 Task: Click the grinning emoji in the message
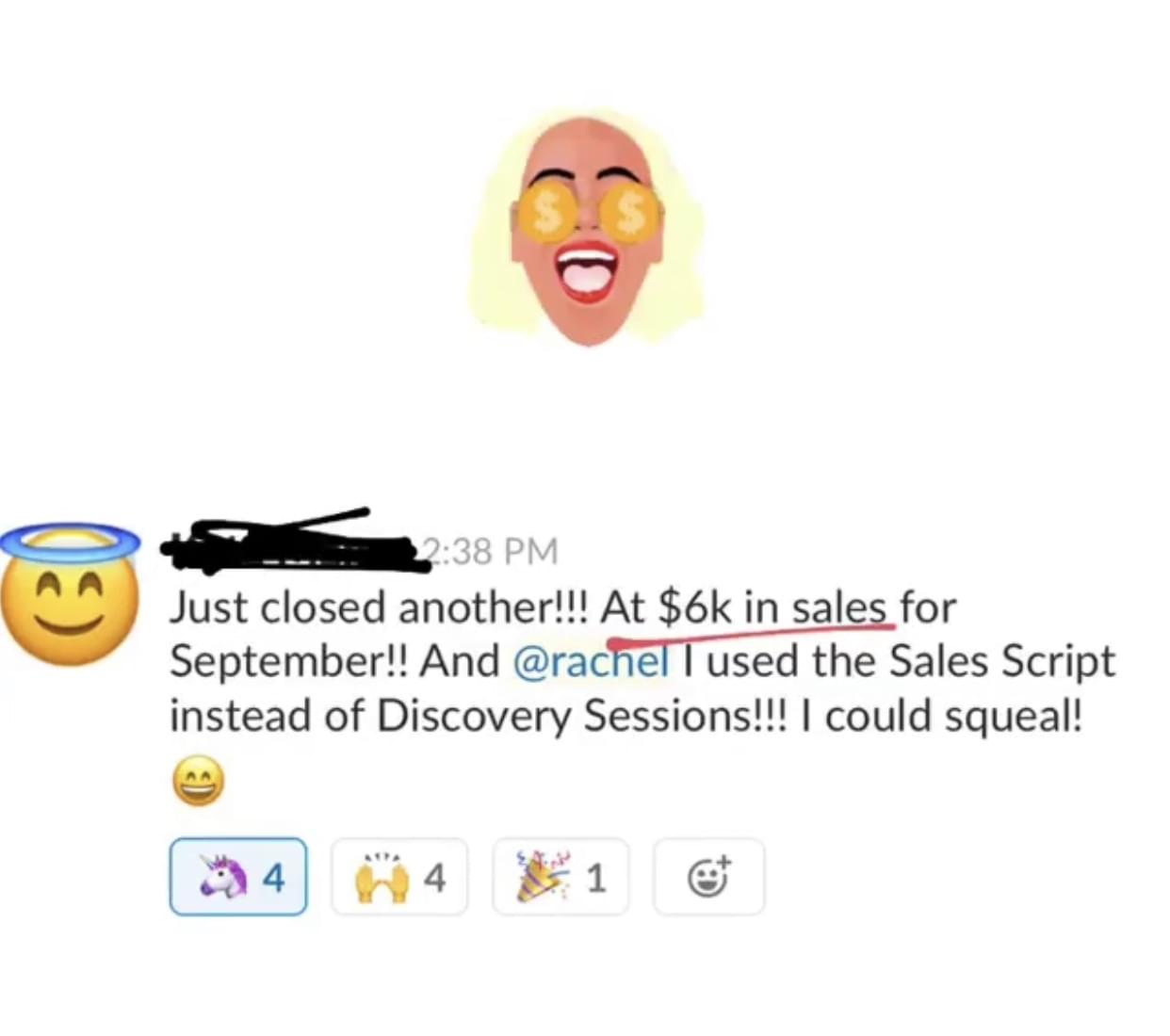click(x=198, y=782)
